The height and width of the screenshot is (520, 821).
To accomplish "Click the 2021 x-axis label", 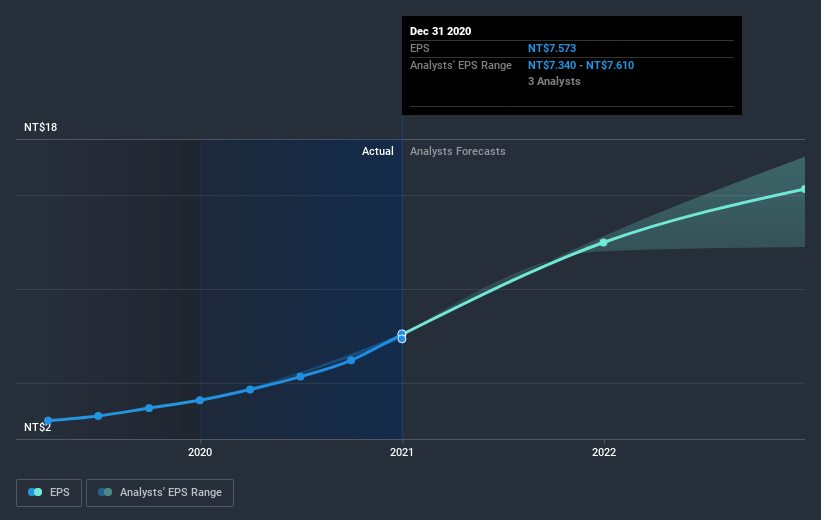I will (402, 452).
